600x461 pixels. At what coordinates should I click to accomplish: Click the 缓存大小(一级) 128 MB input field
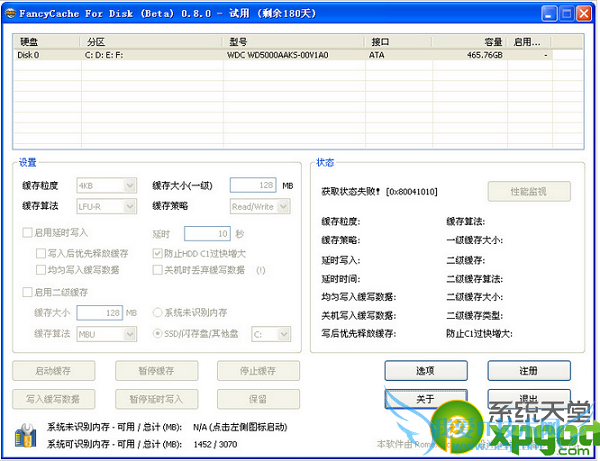253,185
